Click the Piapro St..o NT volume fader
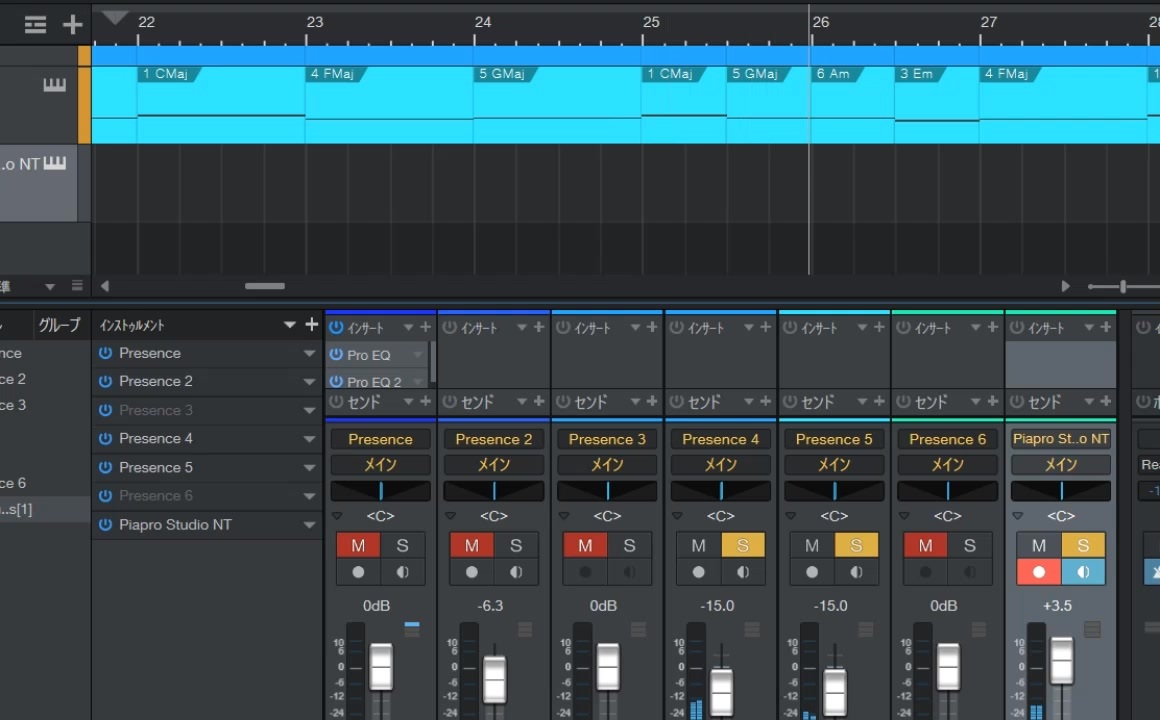1160x720 pixels. 1062,660
